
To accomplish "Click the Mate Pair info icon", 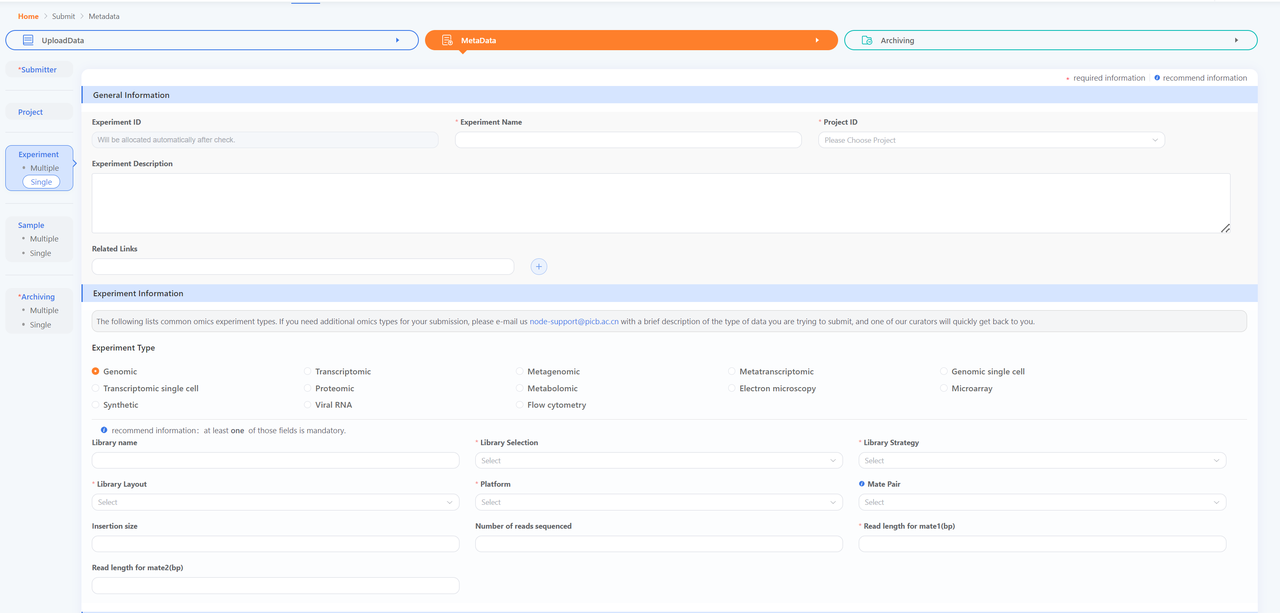I will tap(862, 484).
